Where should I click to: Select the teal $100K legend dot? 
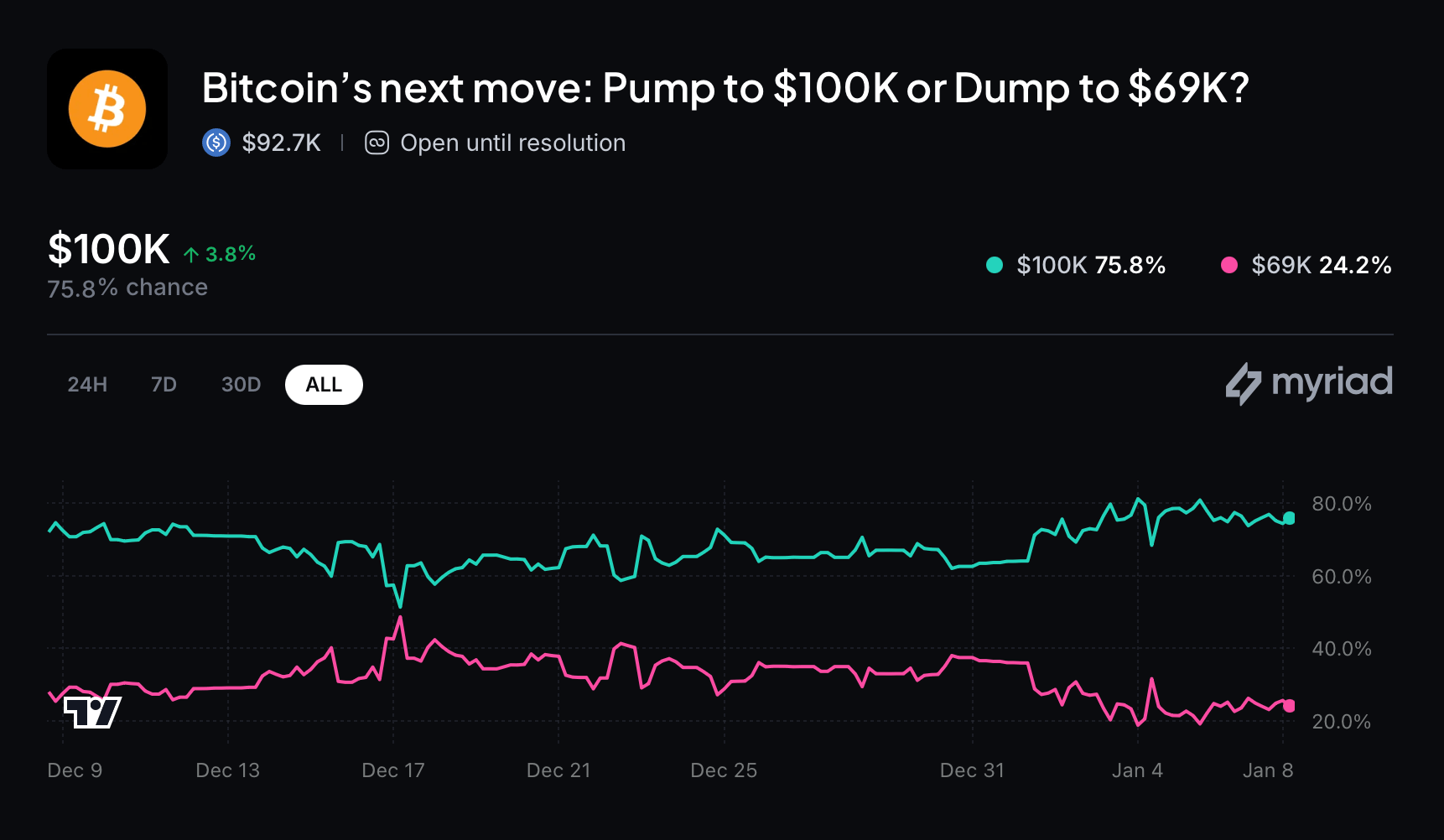(x=994, y=265)
